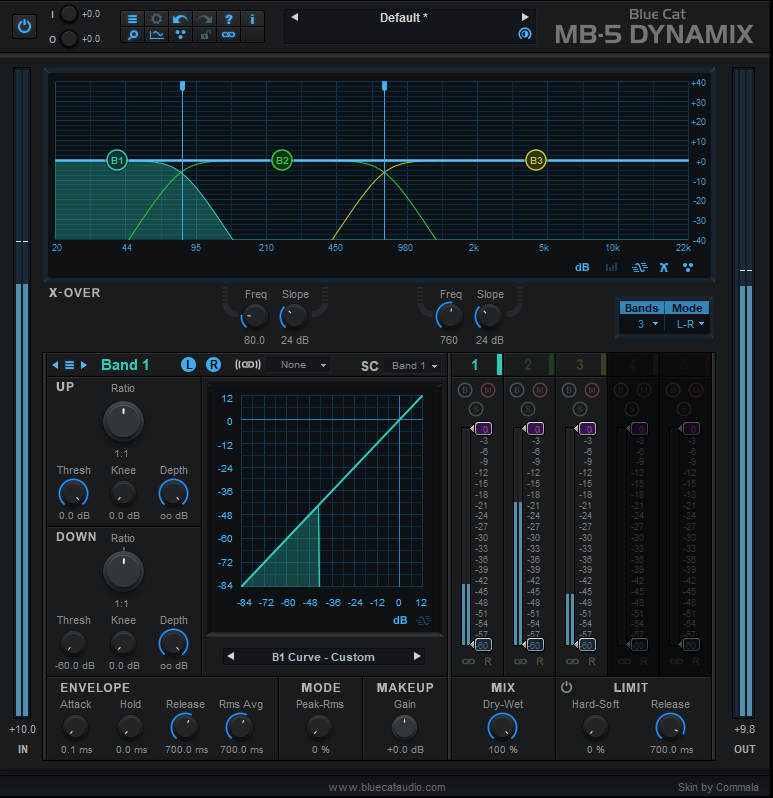Select band 3 tab
Viewport: 773px width, 798px height.
coord(580,365)
